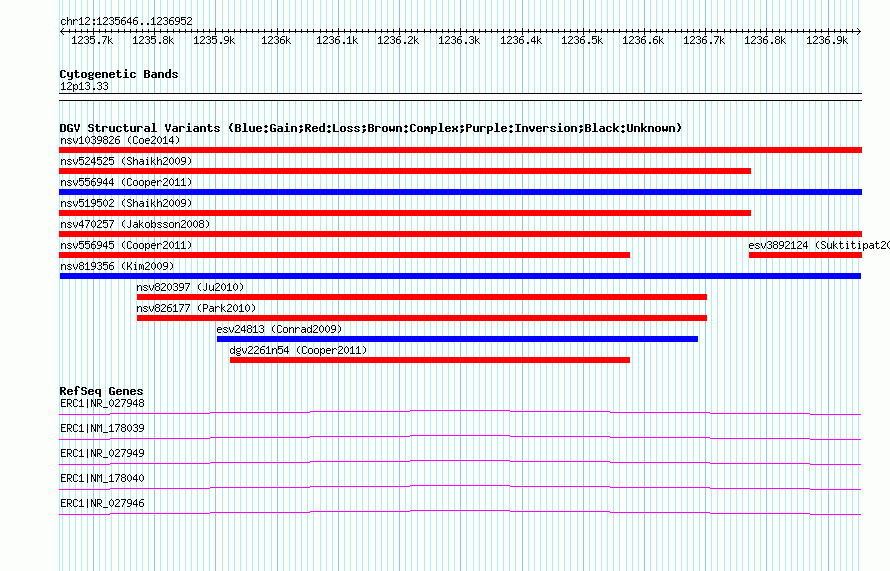Open the ERC1|NM_178040 transcript label
890x571 pixels.
[x=102, y=478]
